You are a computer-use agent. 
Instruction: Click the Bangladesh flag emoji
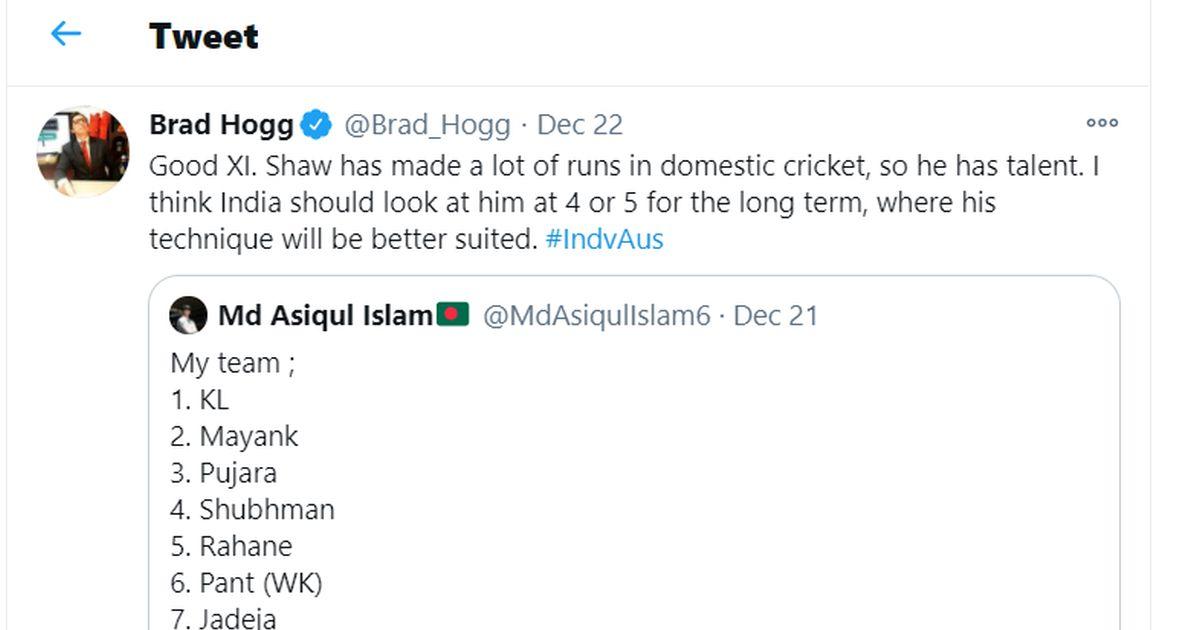452,315
